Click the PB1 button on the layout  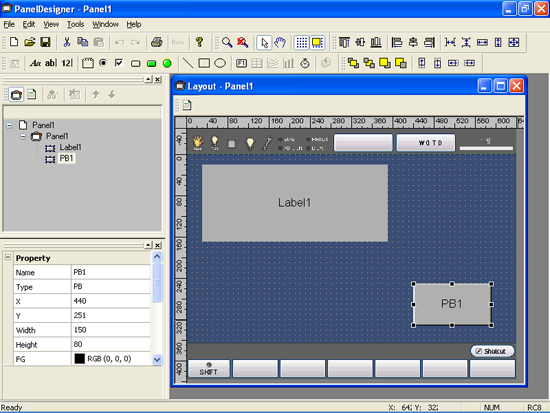[452, 304]
